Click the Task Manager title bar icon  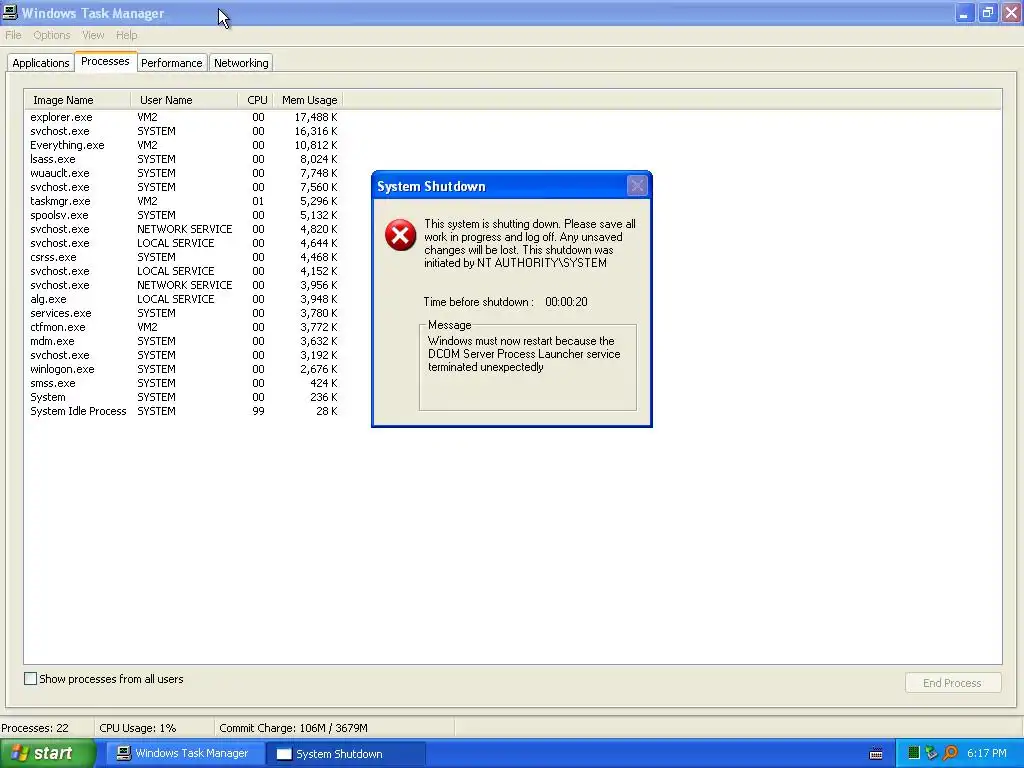point(10,12)
